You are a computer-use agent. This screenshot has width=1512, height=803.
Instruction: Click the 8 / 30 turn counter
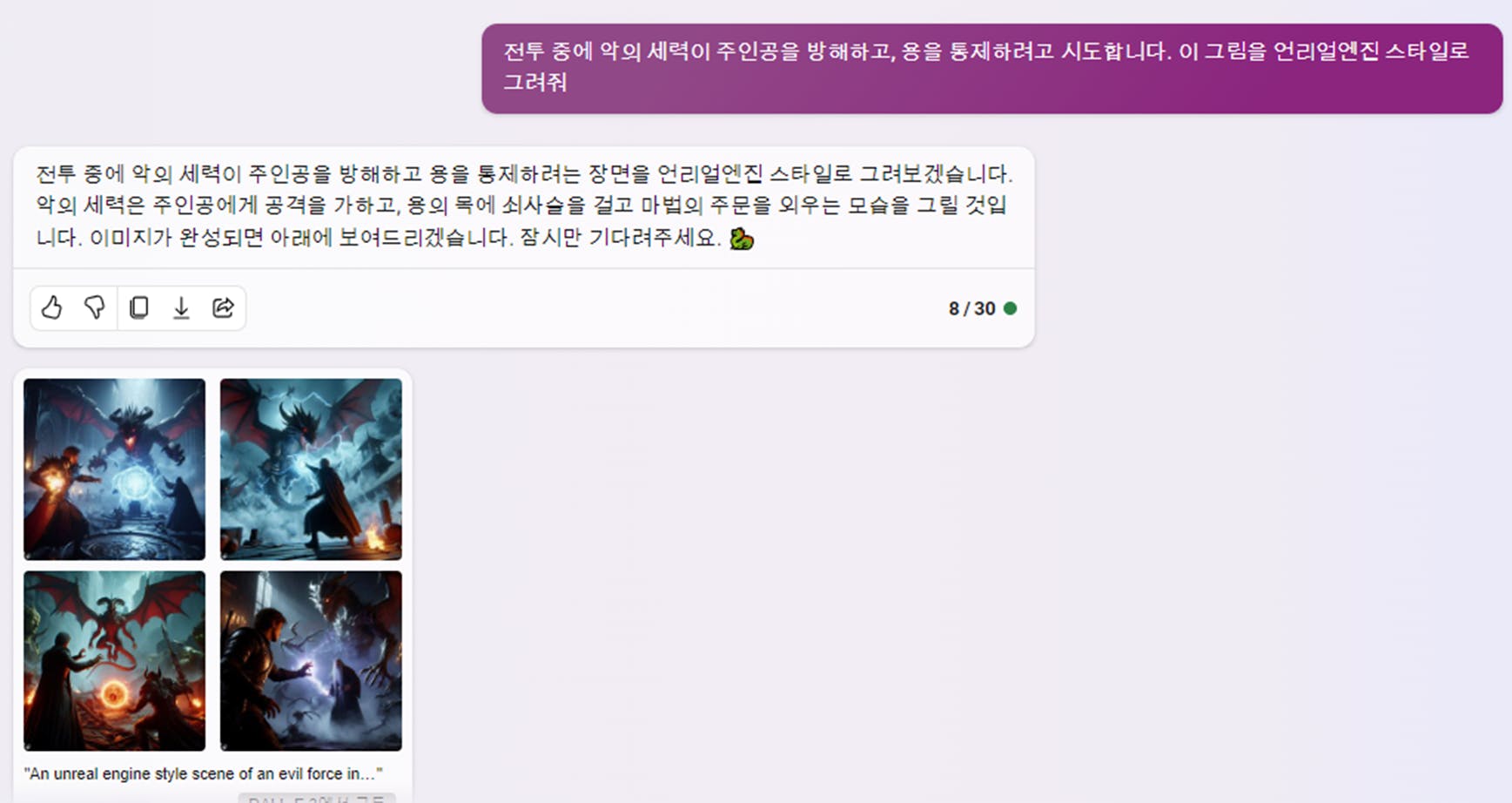coord(971,308)
